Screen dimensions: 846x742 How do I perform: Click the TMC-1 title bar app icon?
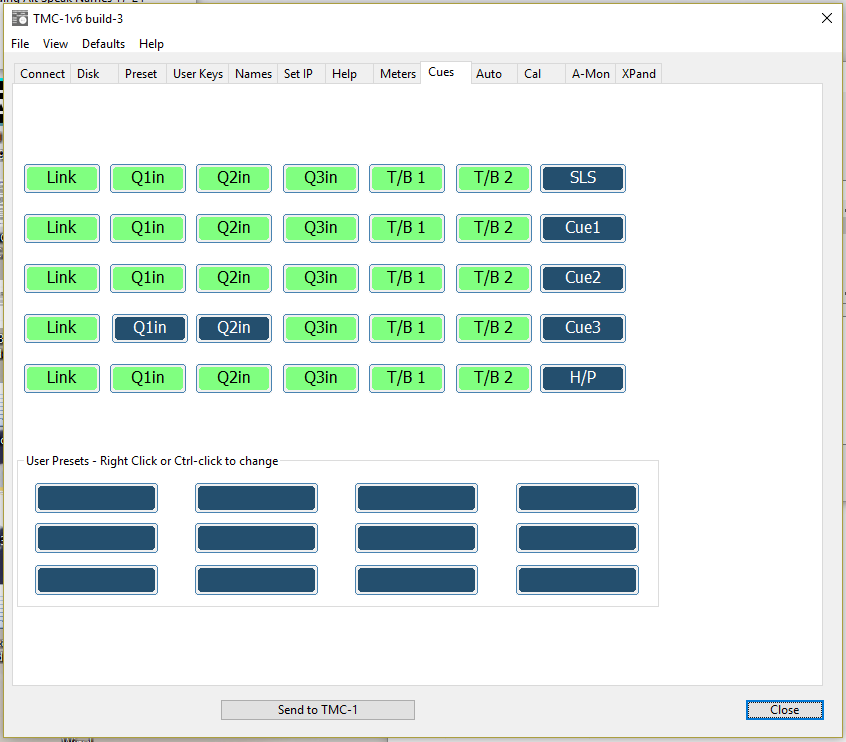coord(20,18)
